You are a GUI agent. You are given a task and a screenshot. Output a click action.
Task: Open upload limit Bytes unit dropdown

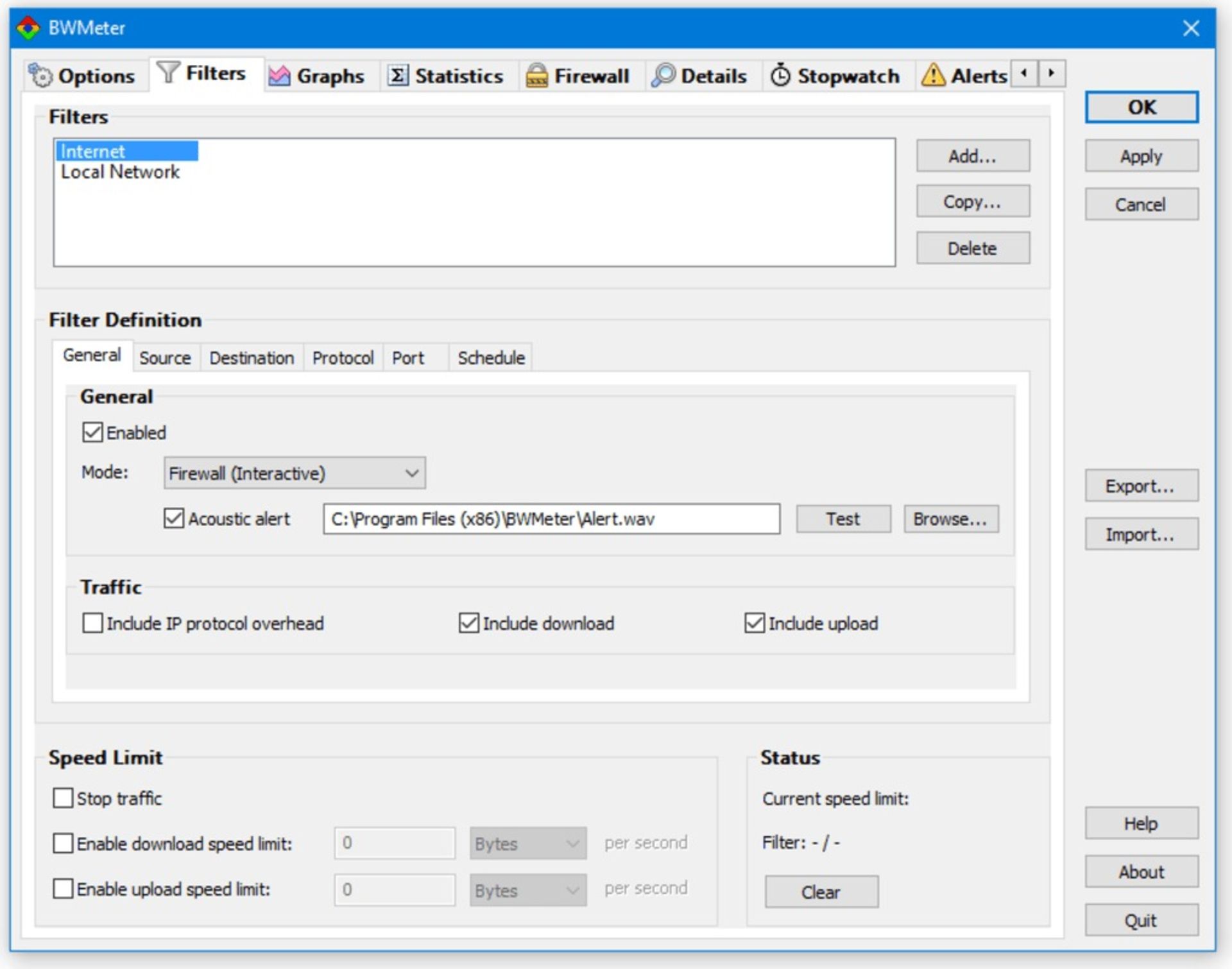pyautogui.click(x=528, y=890)
